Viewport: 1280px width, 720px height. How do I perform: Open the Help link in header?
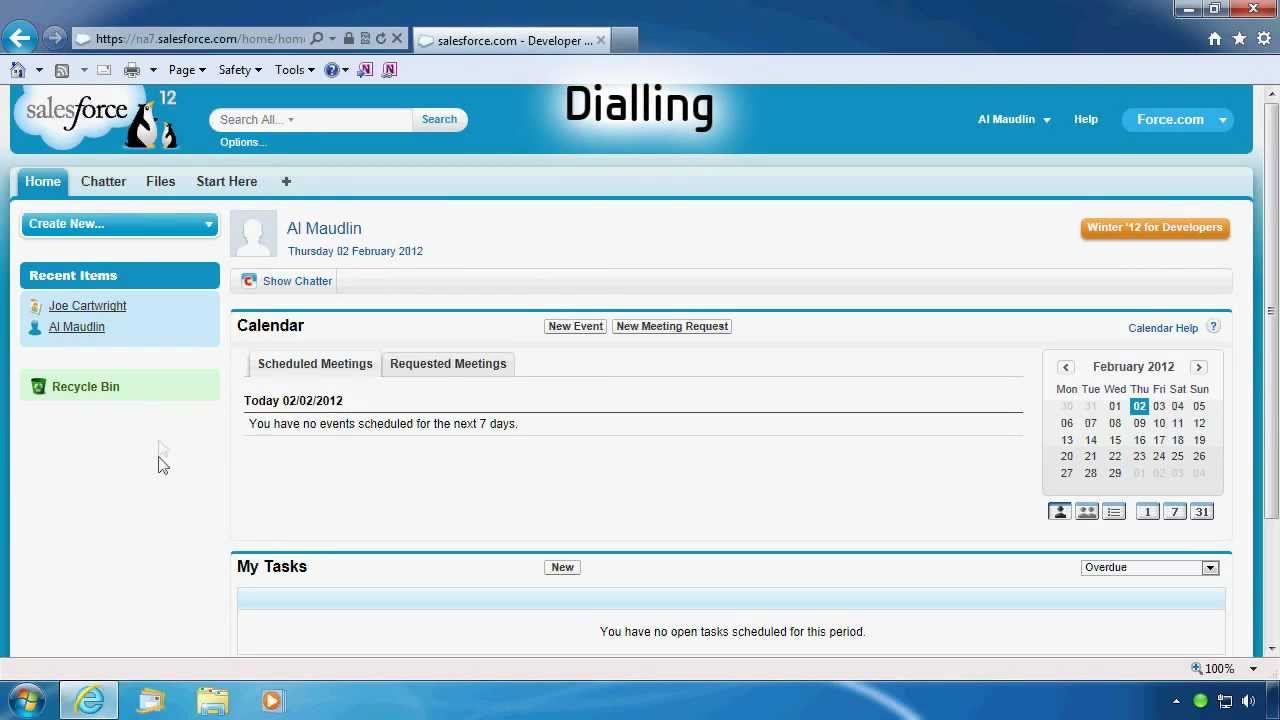[1086, 119]
